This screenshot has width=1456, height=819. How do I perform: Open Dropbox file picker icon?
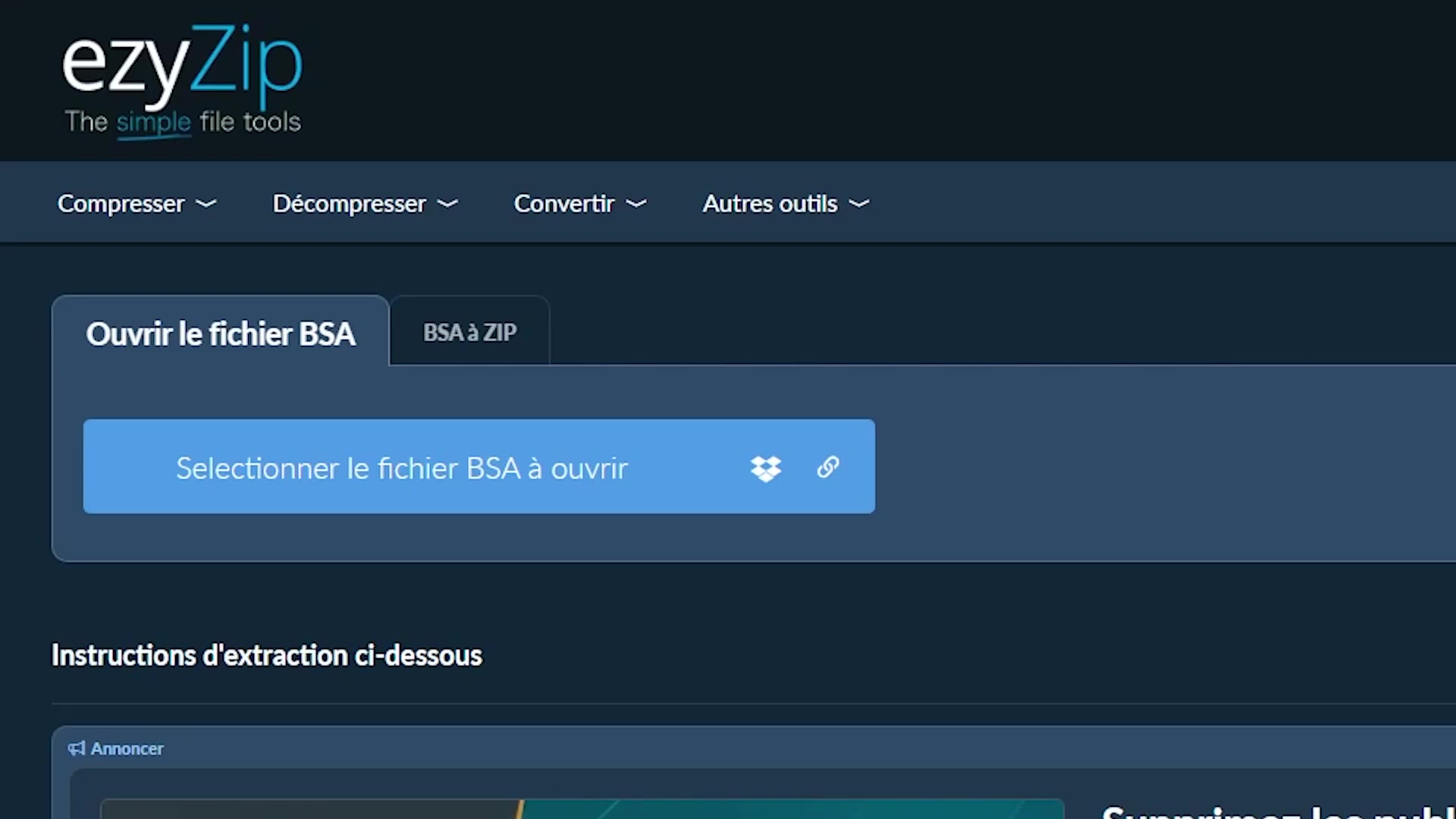coord(766,468)
